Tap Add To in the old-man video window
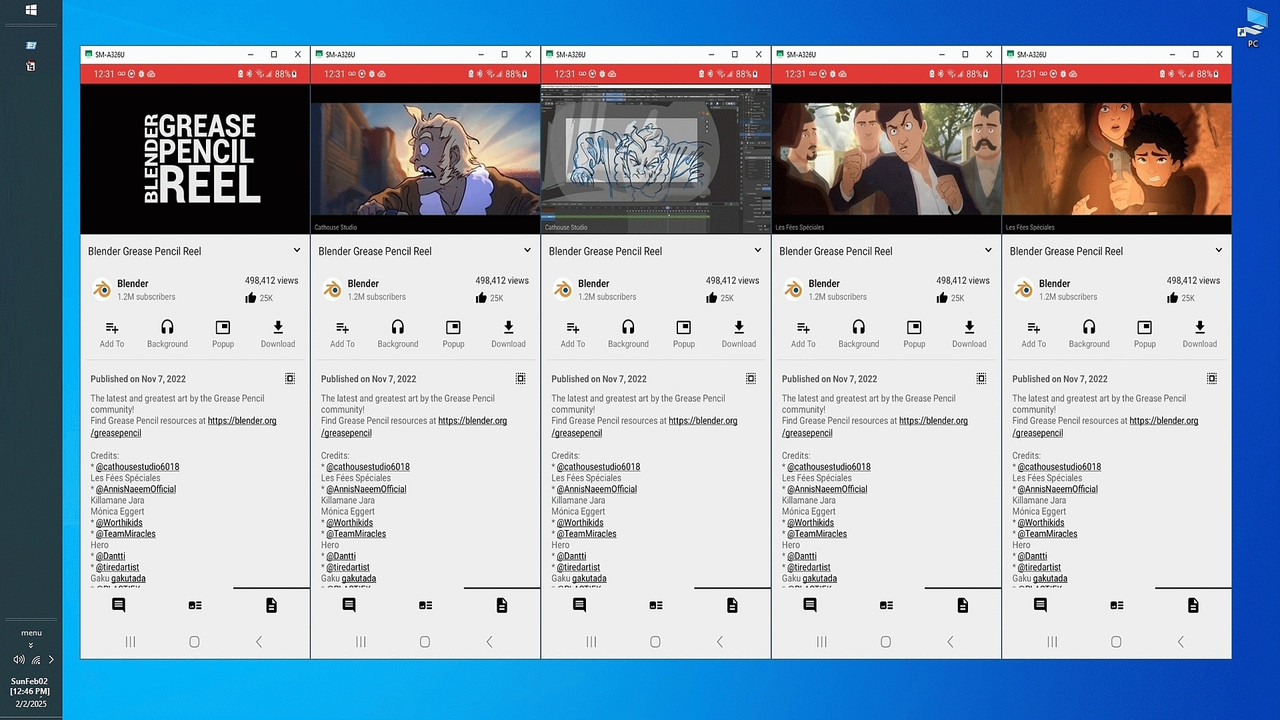Viewport: 1280px width, 720px height. pos(342,334)
